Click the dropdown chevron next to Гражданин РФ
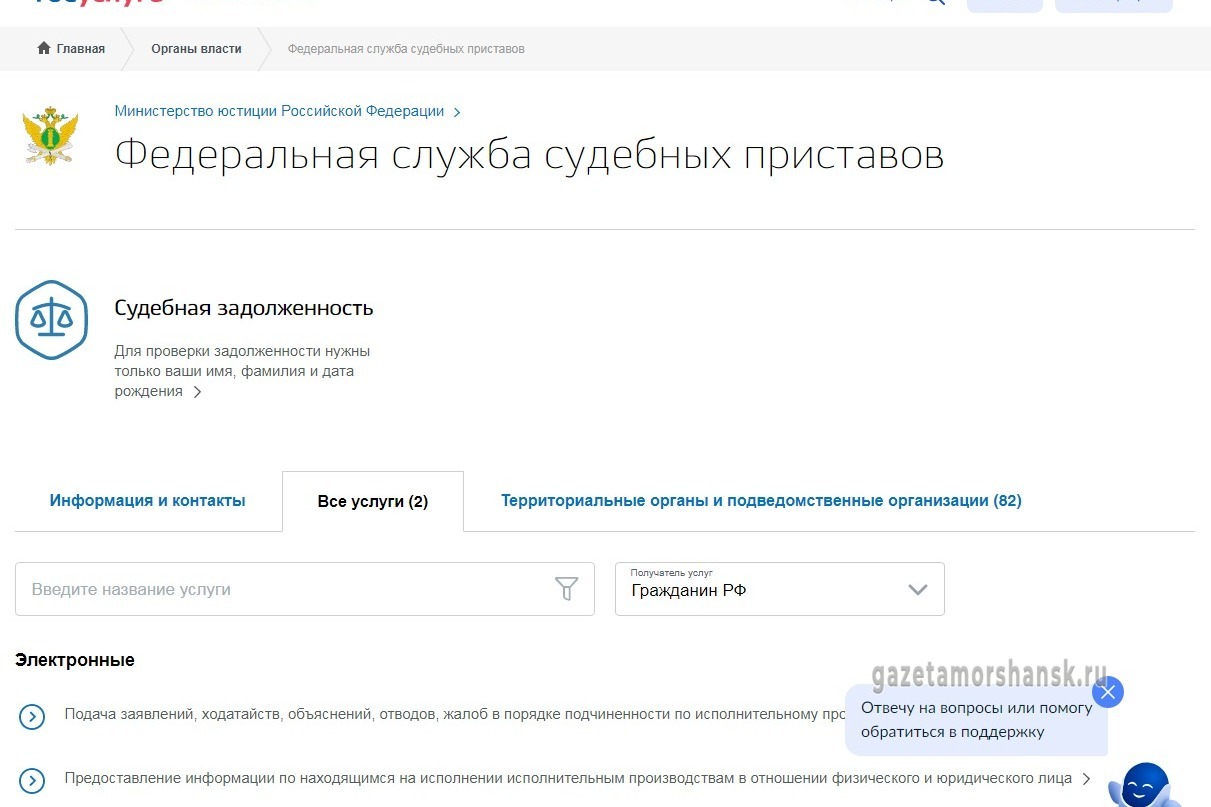1211x807 pixels. 918,590
